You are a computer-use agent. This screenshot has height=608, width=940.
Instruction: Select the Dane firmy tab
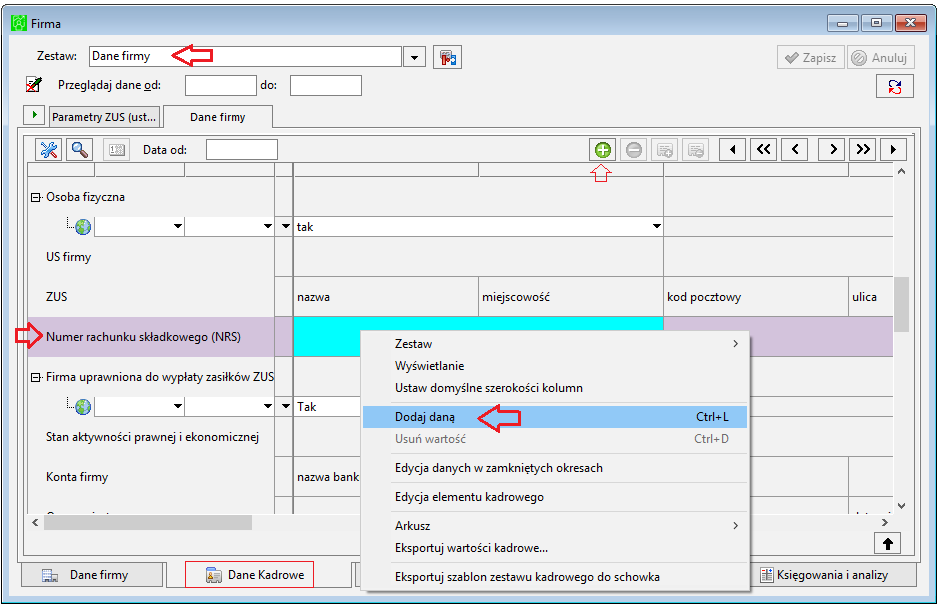coord(218,117)
